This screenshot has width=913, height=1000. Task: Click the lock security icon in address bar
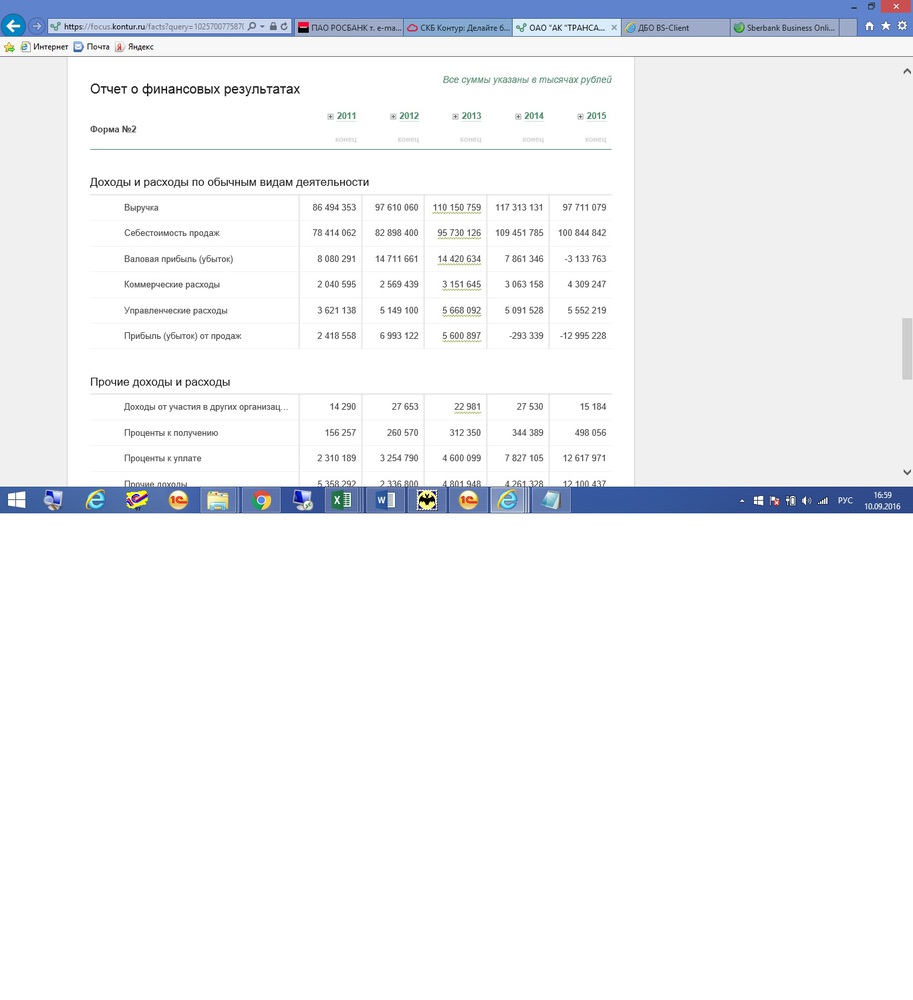coord(274,27)
